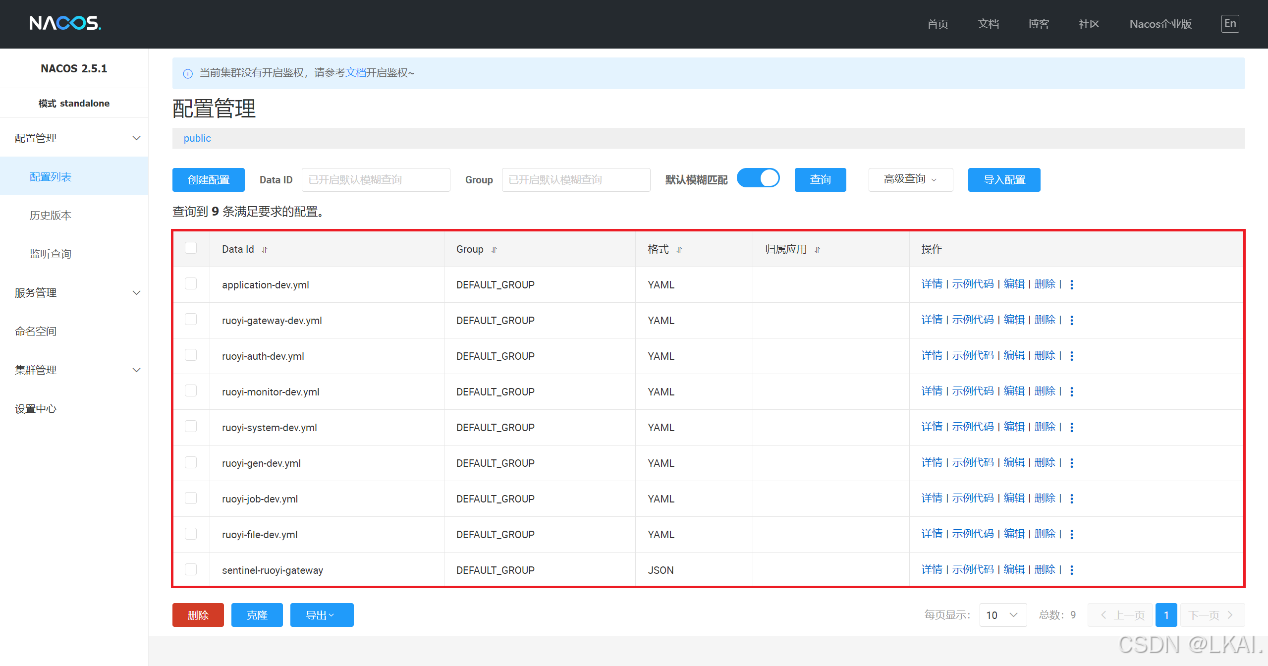Expand the 集群管理 sidebar section
Screen dimensions: 1268x666
point(74,370)
